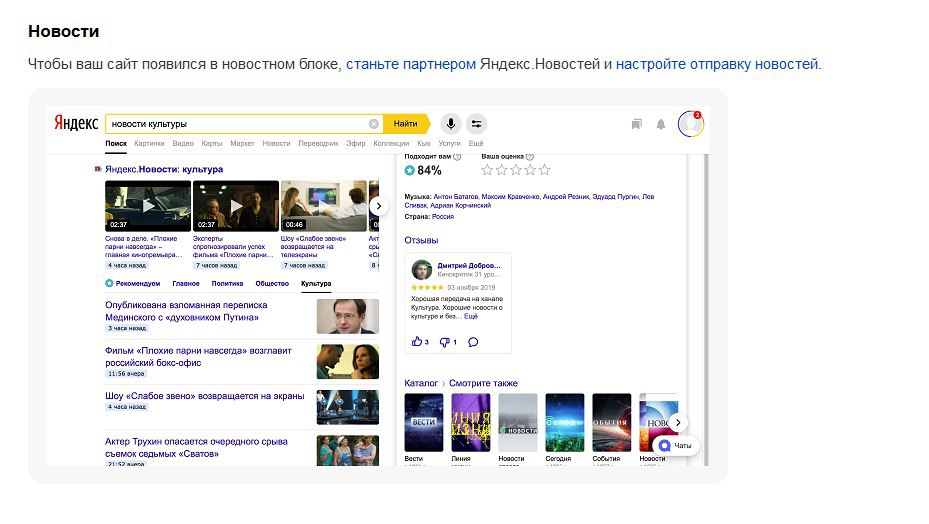This screenshot has height=524, width=929.
Task: Switch to the «Коллекции» tab
Action: 391,143
